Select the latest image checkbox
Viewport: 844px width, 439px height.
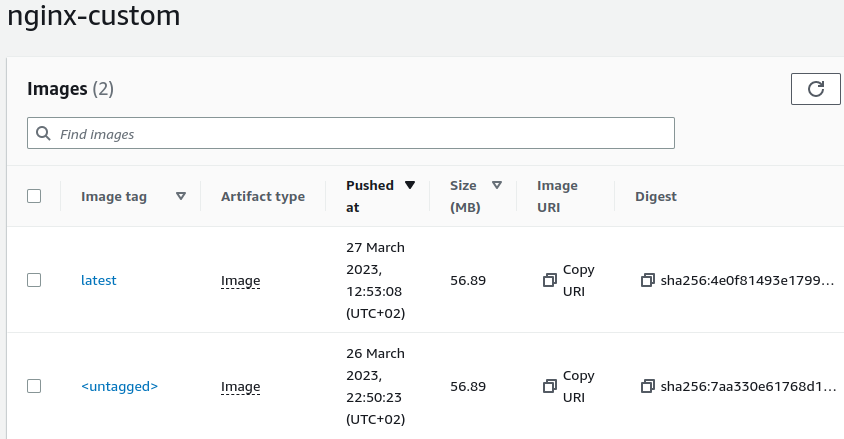(x=34, y=281)
